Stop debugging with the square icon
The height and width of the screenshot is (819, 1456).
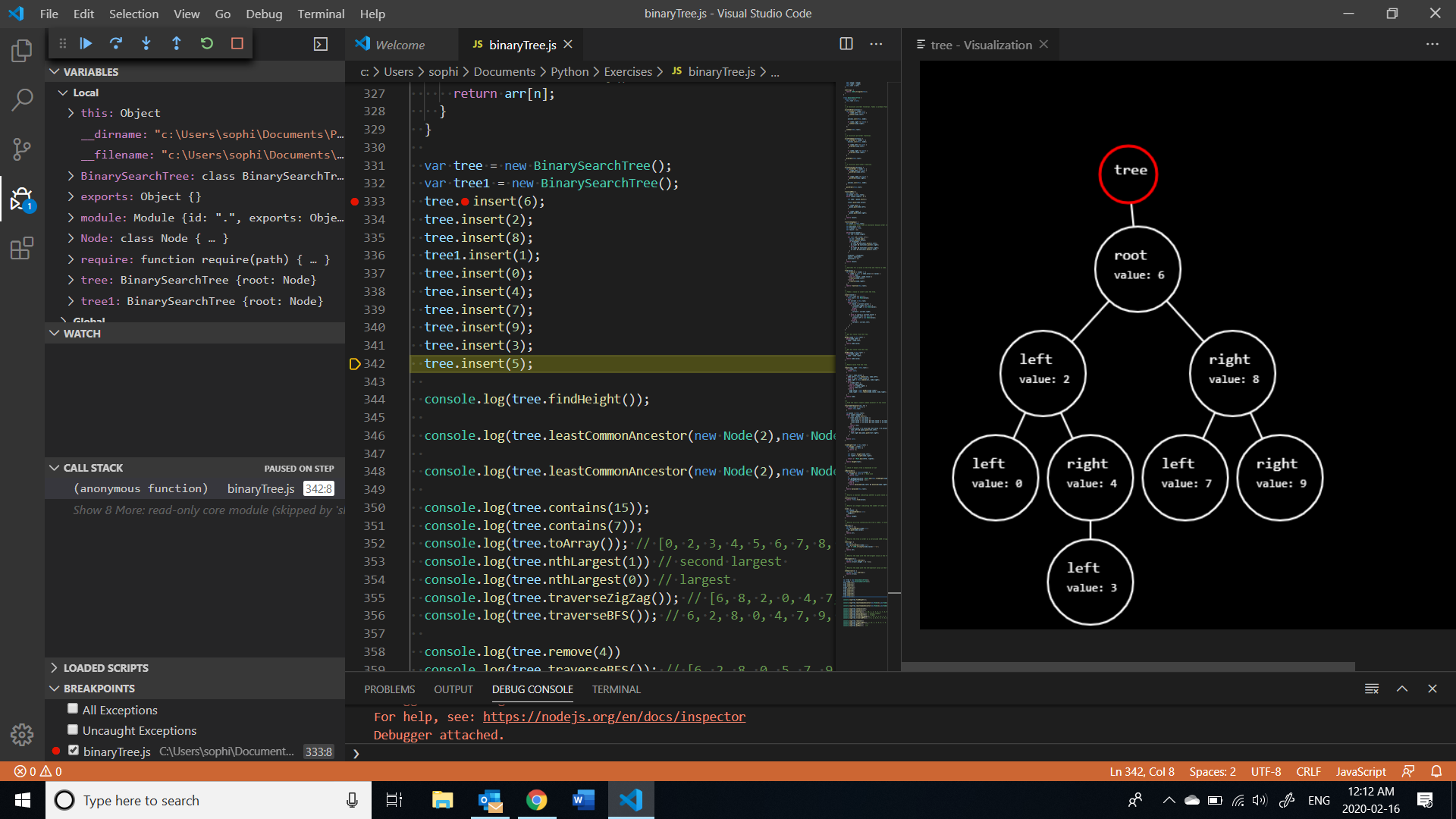pyautogui.click(x=237, y=44)
